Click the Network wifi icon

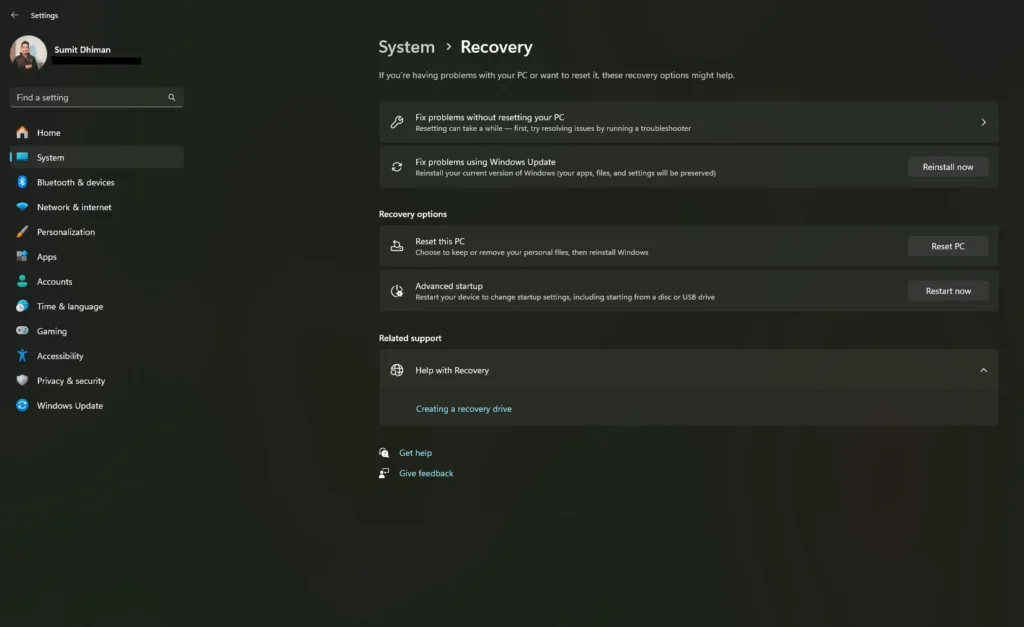(22, 207)
